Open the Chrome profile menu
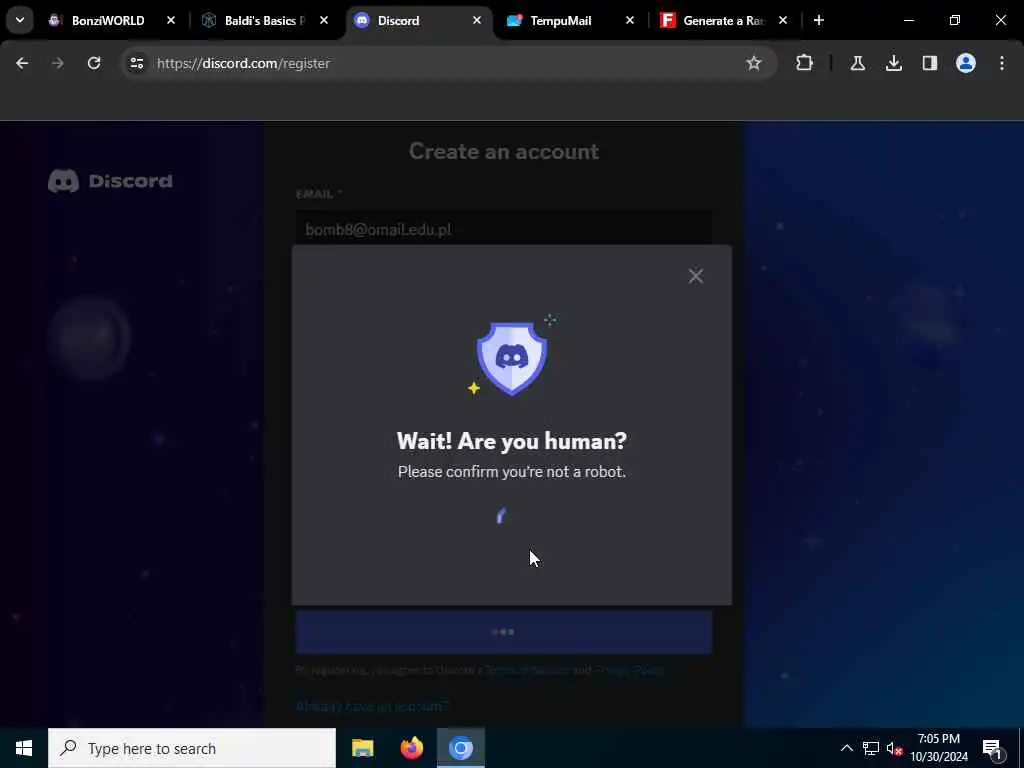Image resolution: width=1024 pixels, height=768 pixels. click(x=965, y=63)
